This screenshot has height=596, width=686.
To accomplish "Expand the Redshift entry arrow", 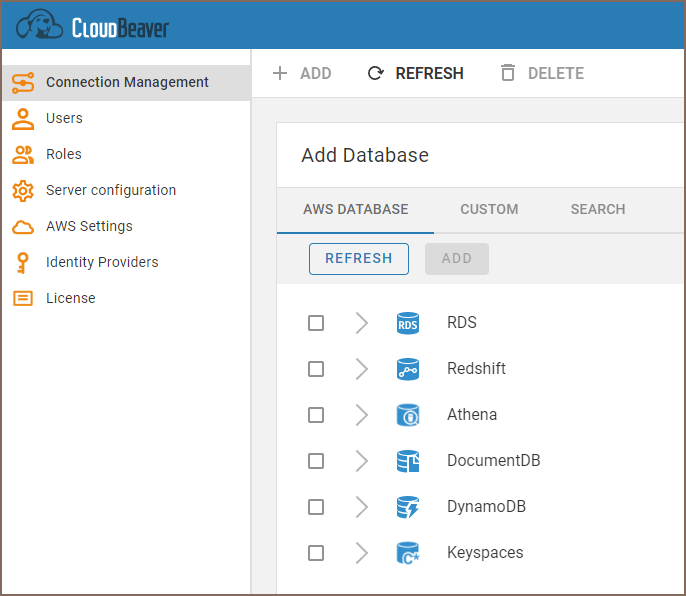I will [x=361, y=369].
